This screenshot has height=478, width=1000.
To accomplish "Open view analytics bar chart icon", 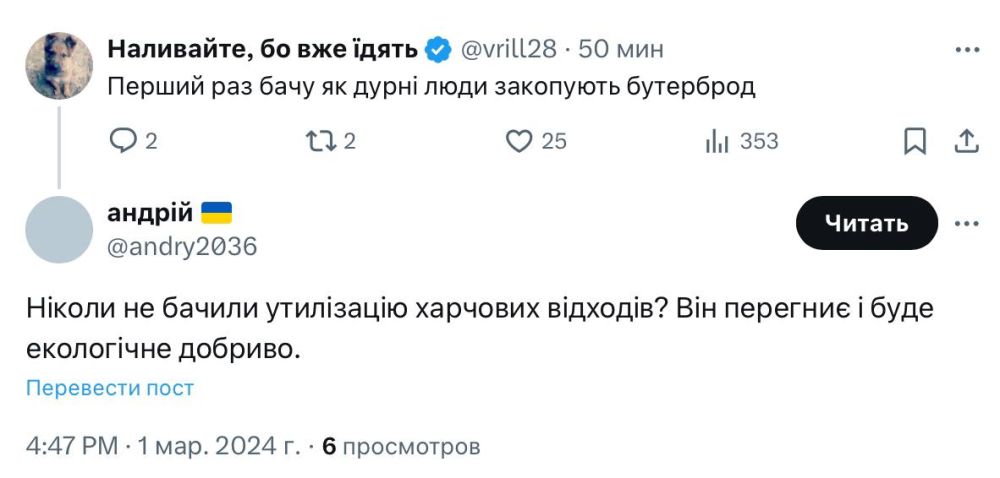I will click(x=716, y=142).
